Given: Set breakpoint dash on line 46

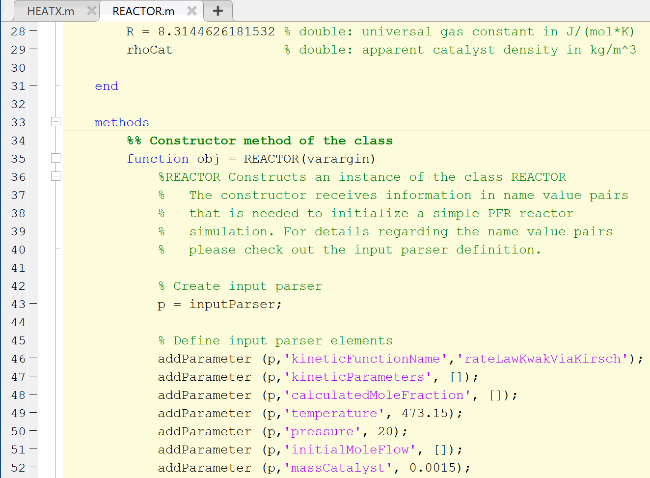Looking at the screenshot, I should point(33,358).
